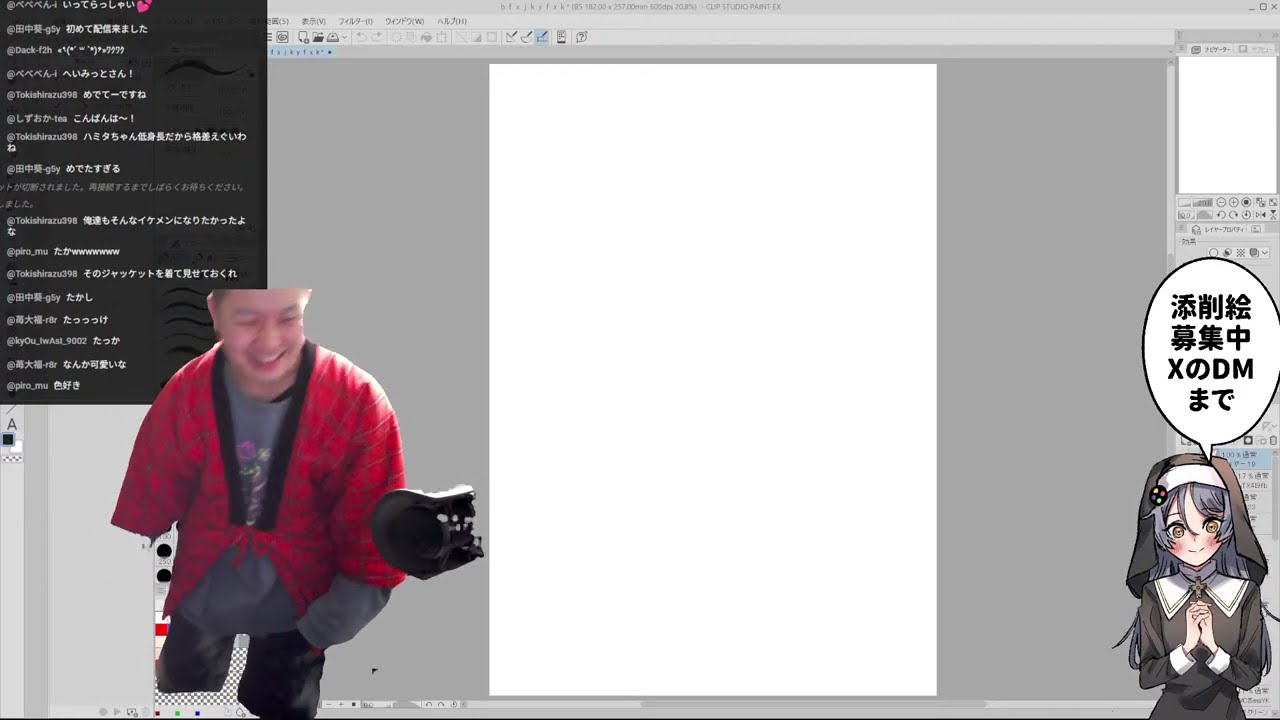Click the smartphone companion mode icon
1280x720 pixels.
point(561,37)
